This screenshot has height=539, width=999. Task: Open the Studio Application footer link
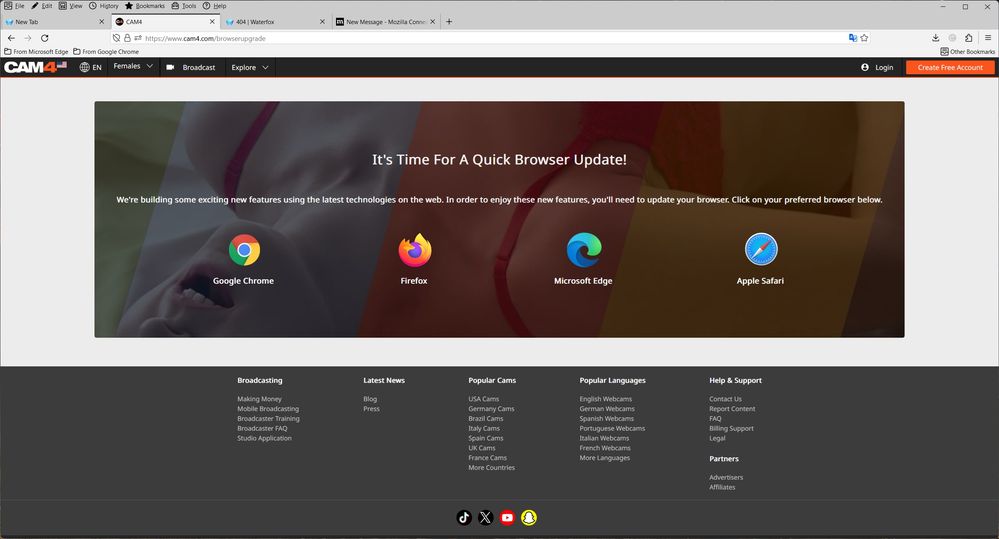[264, 438]
